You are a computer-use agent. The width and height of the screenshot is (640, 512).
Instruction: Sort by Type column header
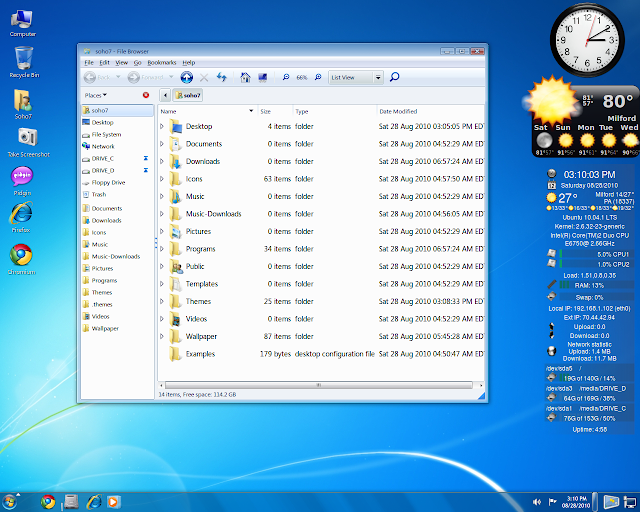pos(335,111)
